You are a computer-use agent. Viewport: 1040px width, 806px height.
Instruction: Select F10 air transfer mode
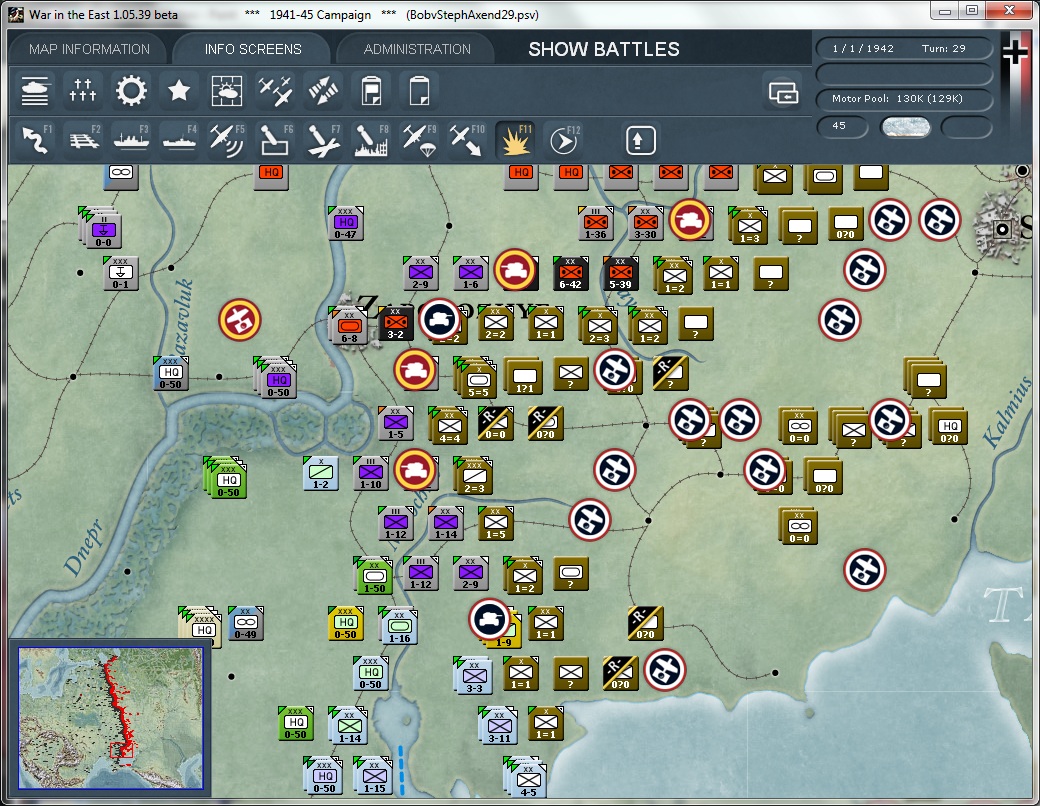[x=467, y=140]
